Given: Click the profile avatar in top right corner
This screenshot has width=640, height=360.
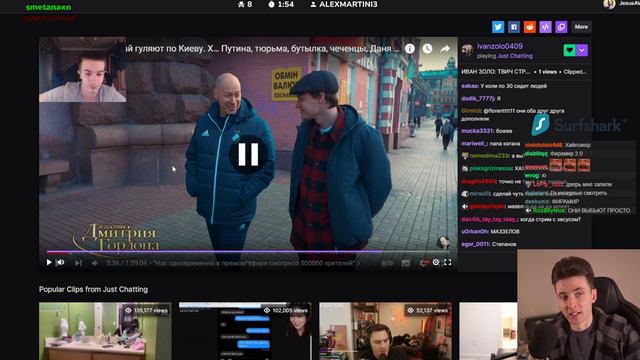Looking at the screenshot, I should pyautogui.click(x=609, y=4).
